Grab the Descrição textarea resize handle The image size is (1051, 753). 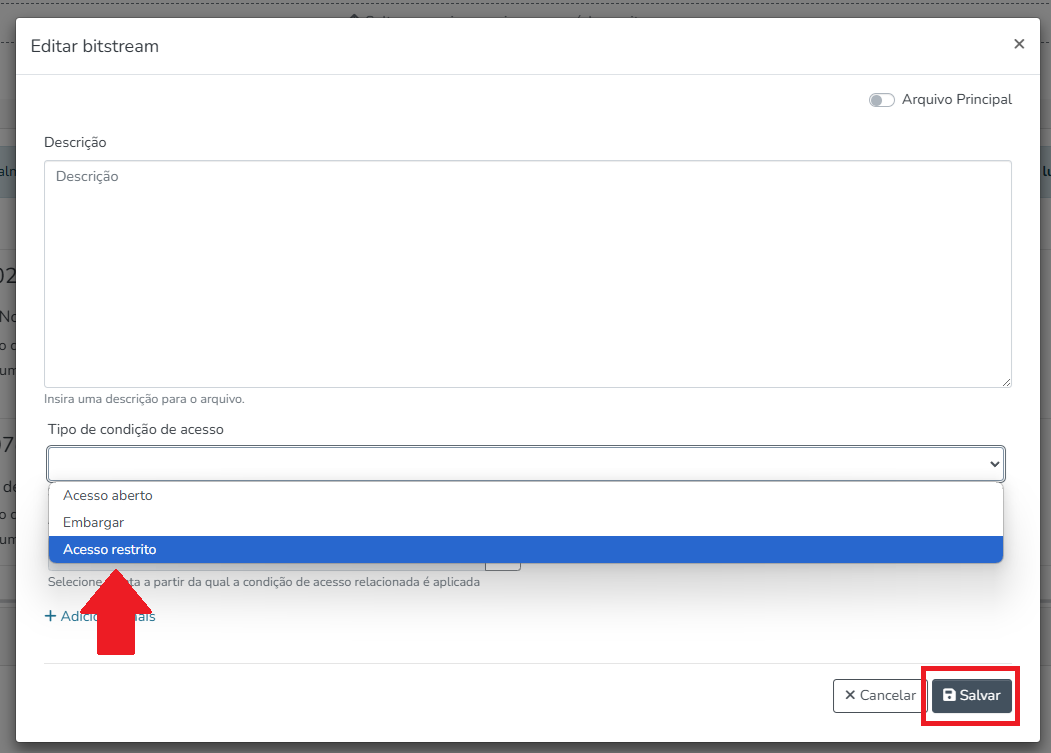(x=1005, y=381)
